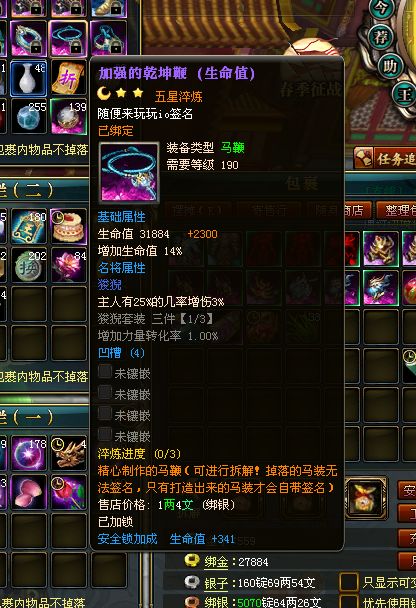
Task: Toggle the 优先使用 checkbox
Action: click(349, 601)
